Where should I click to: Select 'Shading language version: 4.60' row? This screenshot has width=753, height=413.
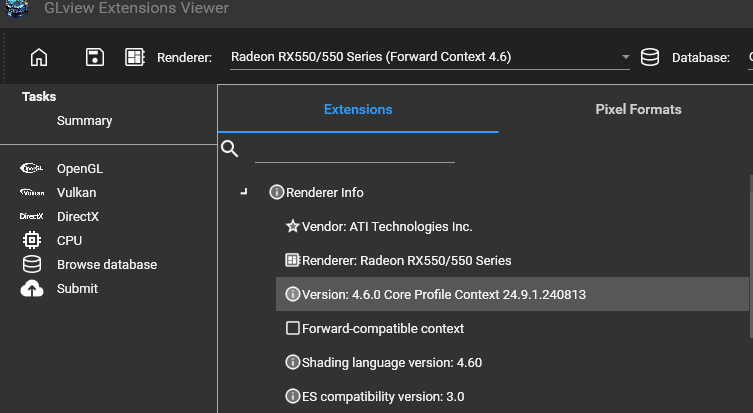[392, 363]
